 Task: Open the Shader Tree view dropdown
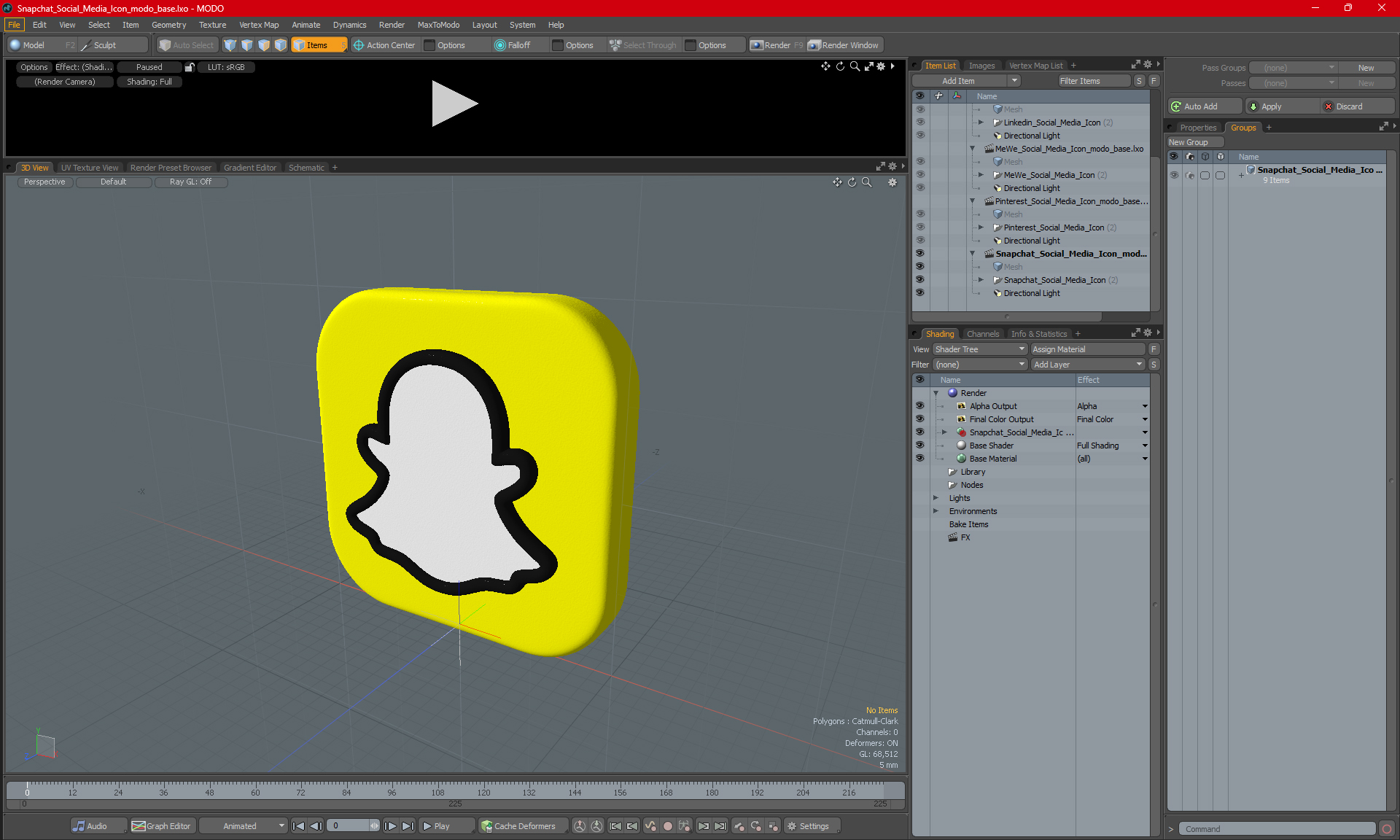(979, 349)
